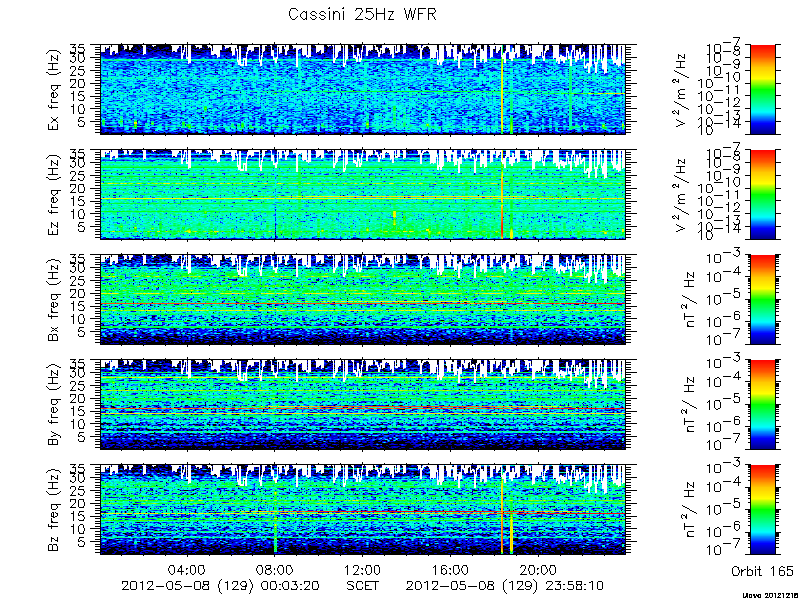The width and height of the screenshot is (800, 600).
Task: Click the nT²/Hz unit label beside Bz color bar
Action: (x=687, y=510)
